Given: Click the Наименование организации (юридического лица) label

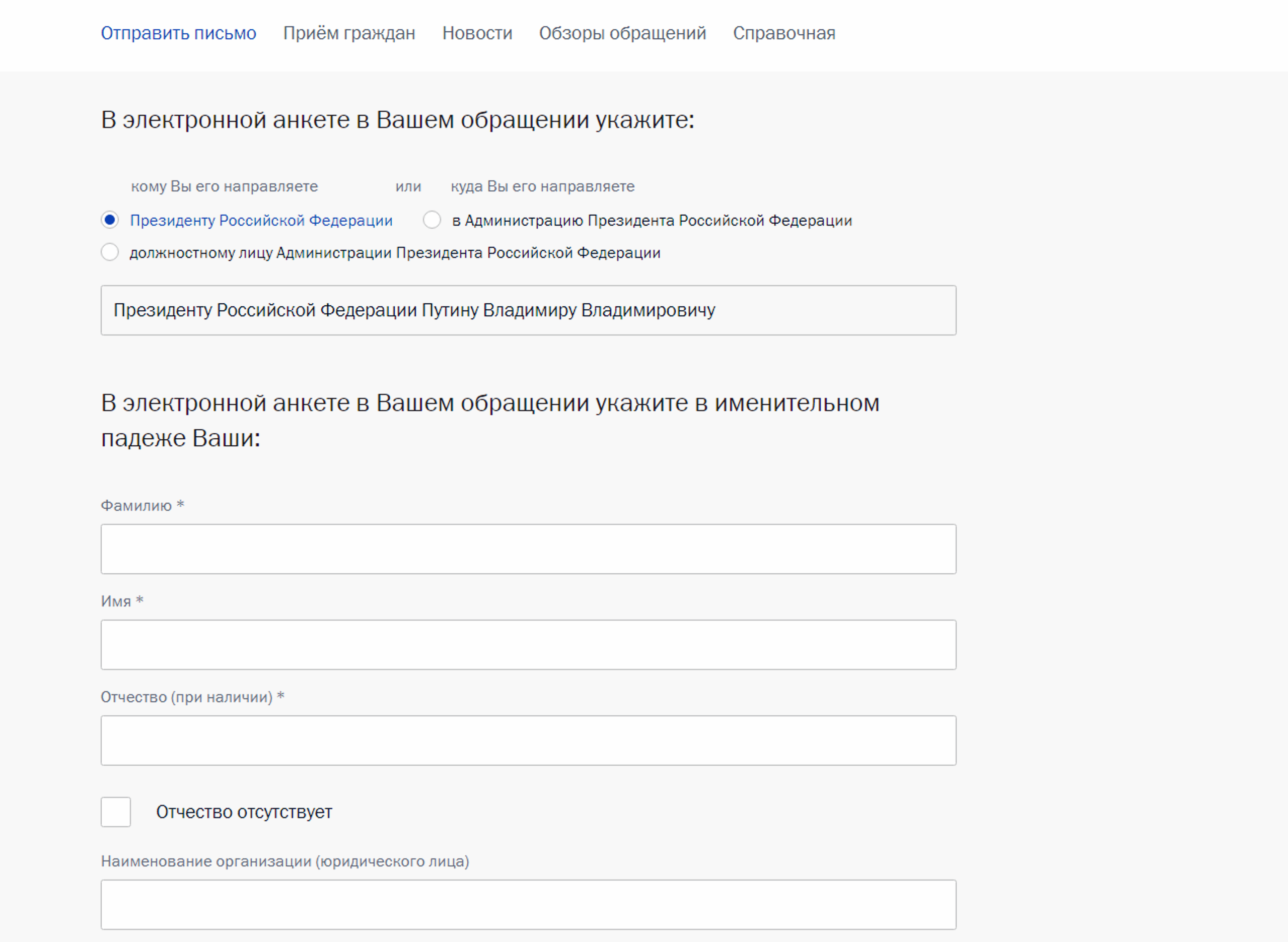Looking at the screenshot, I should [x=285, y=861].
